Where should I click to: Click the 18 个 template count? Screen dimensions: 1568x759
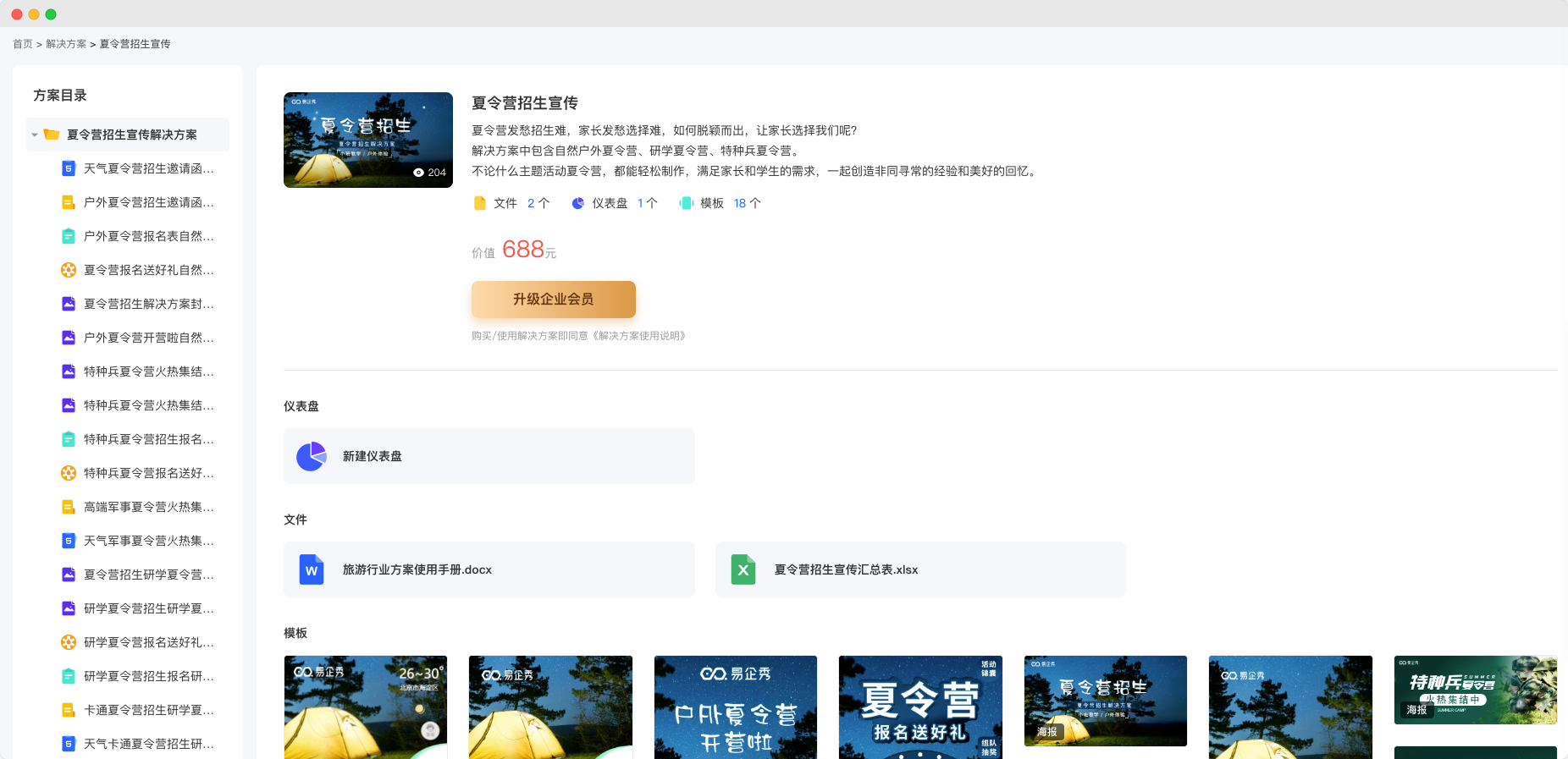click(748, 203)
